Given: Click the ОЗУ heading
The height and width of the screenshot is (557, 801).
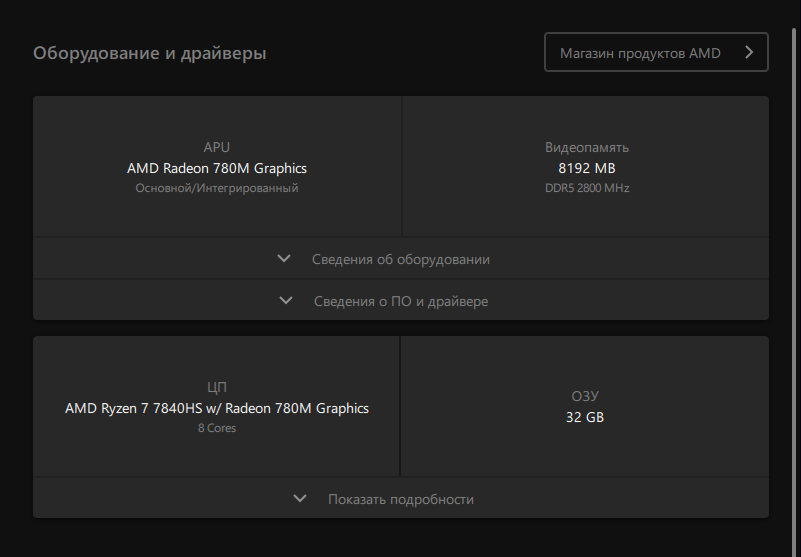Looking at the screenshot, I should tap(585, 396).
